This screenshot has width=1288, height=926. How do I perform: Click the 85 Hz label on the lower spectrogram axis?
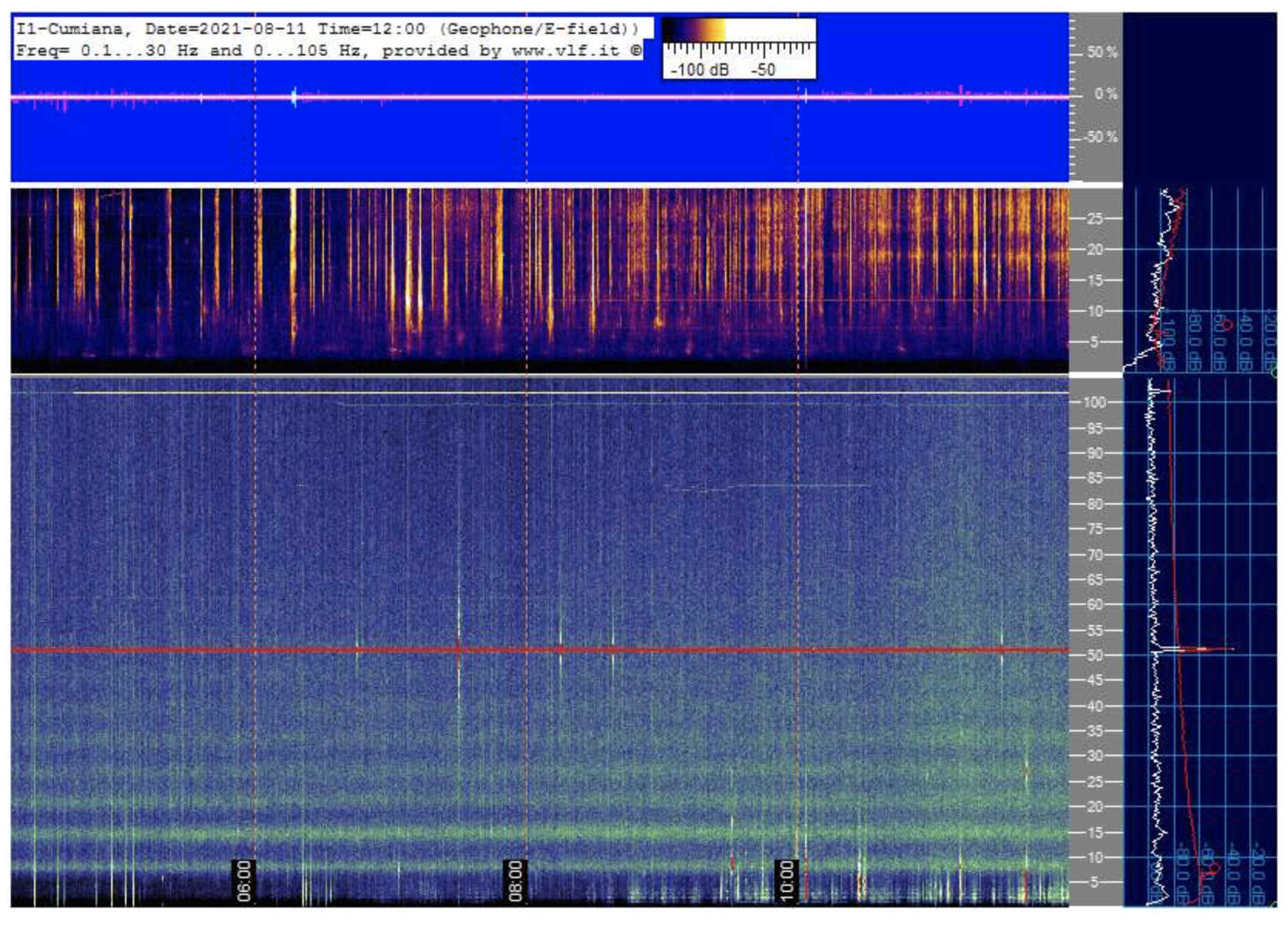1095,478
